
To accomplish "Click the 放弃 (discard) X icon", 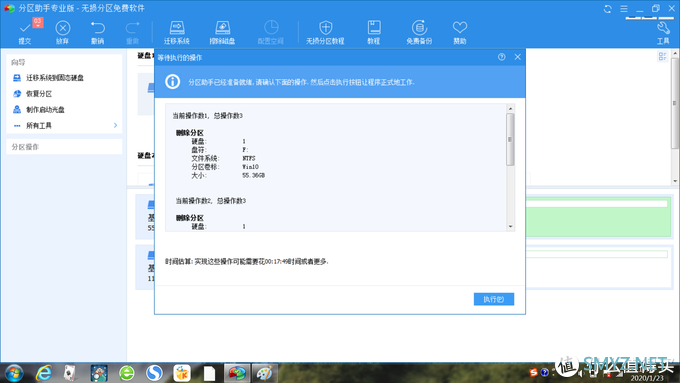I will [x=62, y=28].
